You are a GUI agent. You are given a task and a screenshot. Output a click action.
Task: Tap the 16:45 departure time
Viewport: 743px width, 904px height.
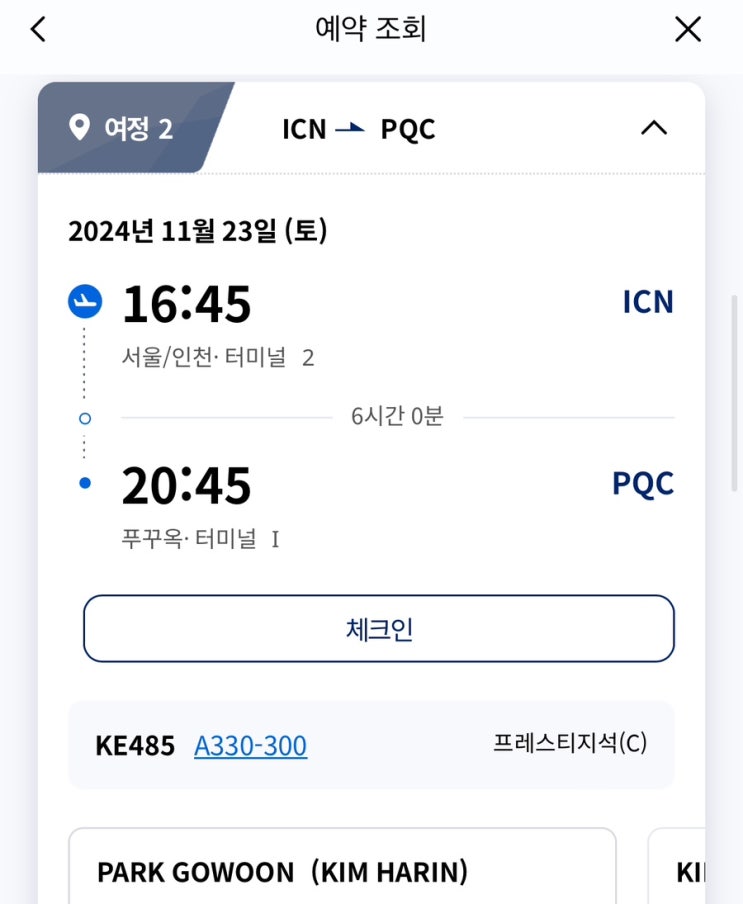186,304
